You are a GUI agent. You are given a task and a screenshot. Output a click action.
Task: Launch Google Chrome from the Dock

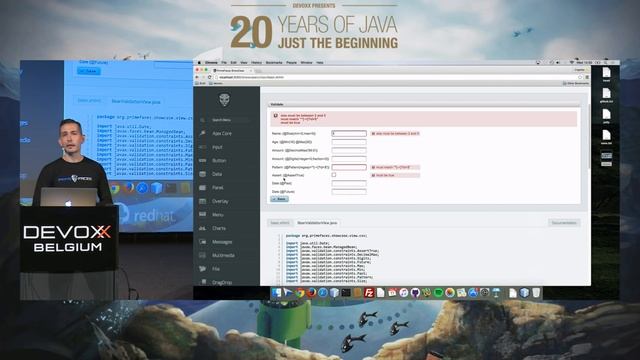[x=300, y=293]
